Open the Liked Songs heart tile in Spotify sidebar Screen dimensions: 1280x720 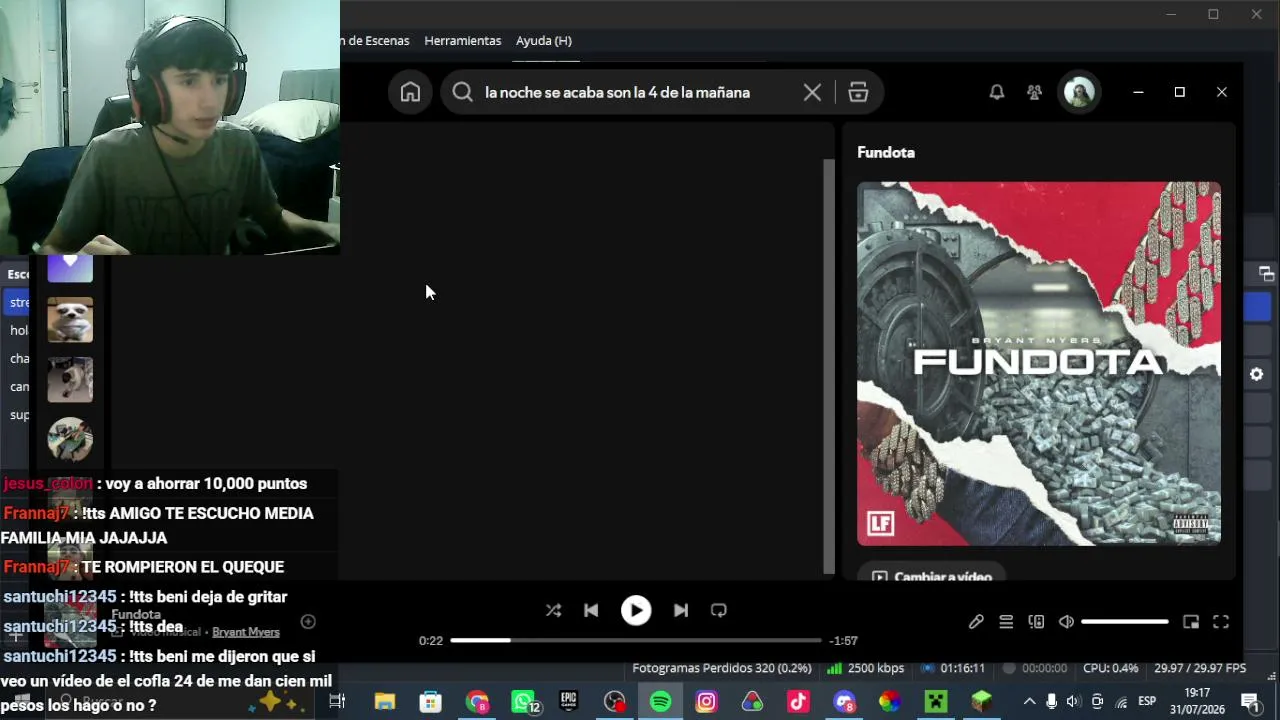(x=70, y=268)
